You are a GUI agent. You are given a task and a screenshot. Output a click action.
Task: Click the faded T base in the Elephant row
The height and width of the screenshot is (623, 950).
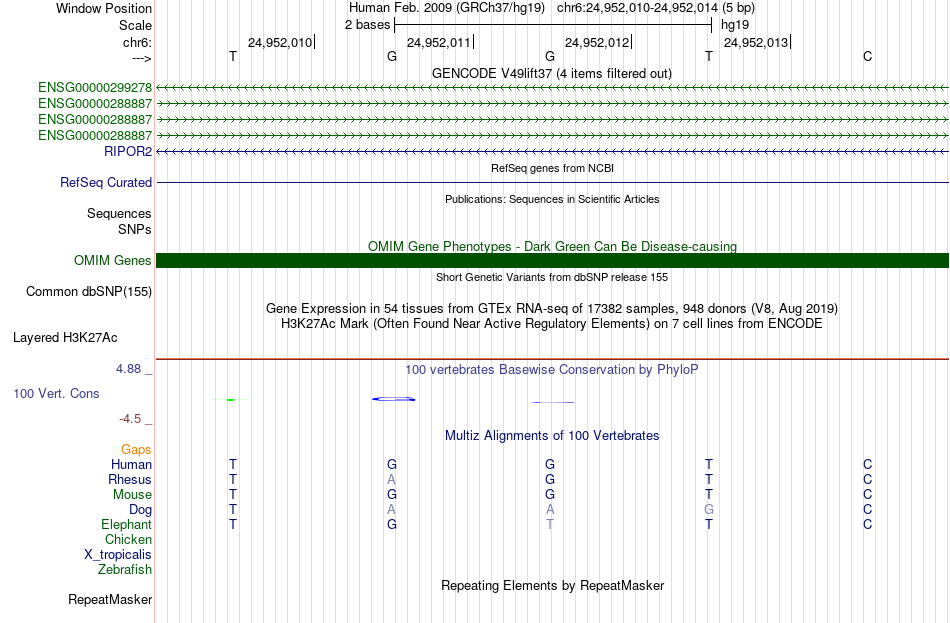[x=550, y=524]
